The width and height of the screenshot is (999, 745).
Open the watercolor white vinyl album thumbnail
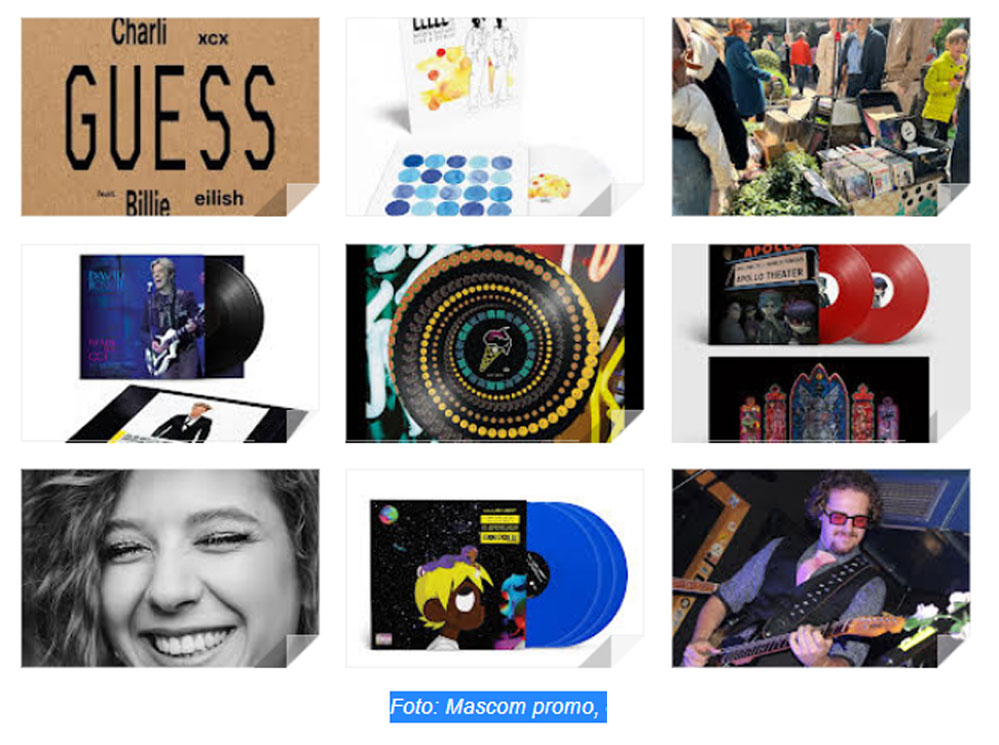(x=494, y=117)
